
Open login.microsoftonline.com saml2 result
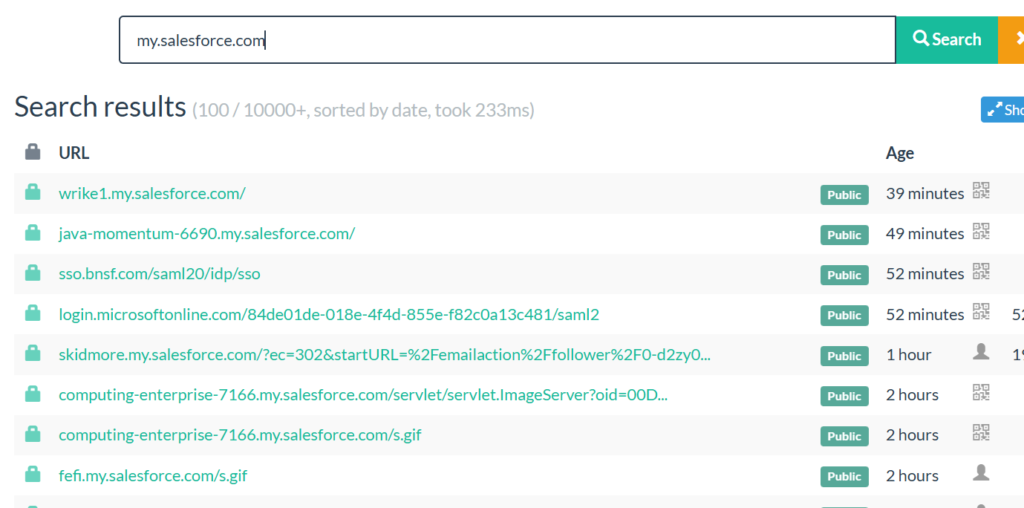(x=329, y=315)
